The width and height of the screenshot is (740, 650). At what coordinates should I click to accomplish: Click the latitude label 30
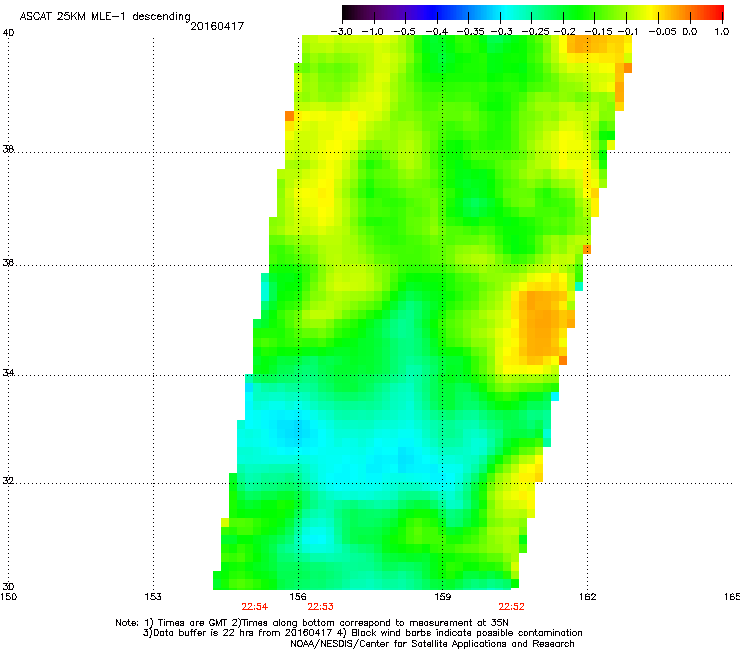pos(8,587)
